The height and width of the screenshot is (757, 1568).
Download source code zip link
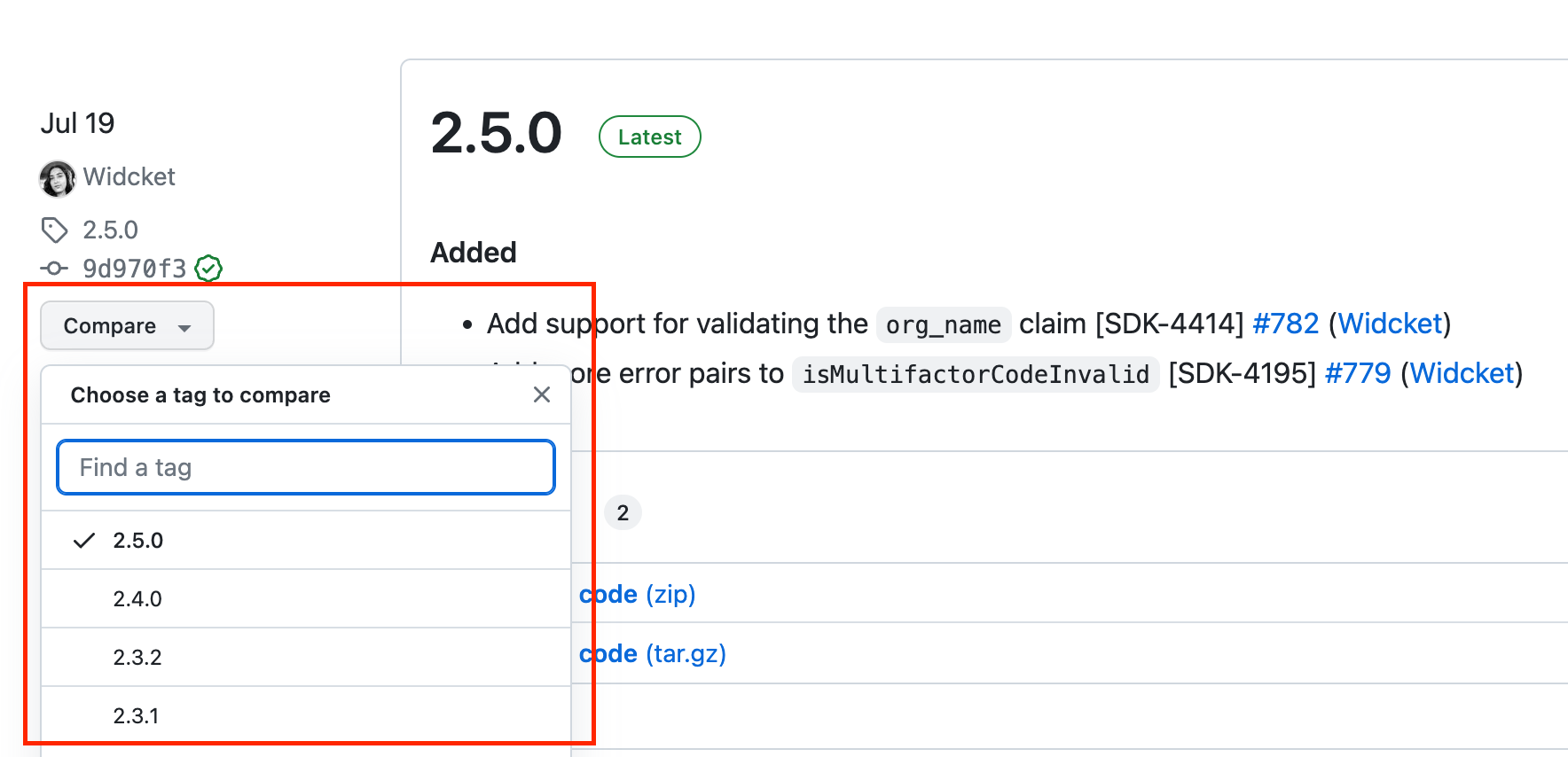click(x=637, y=594)
